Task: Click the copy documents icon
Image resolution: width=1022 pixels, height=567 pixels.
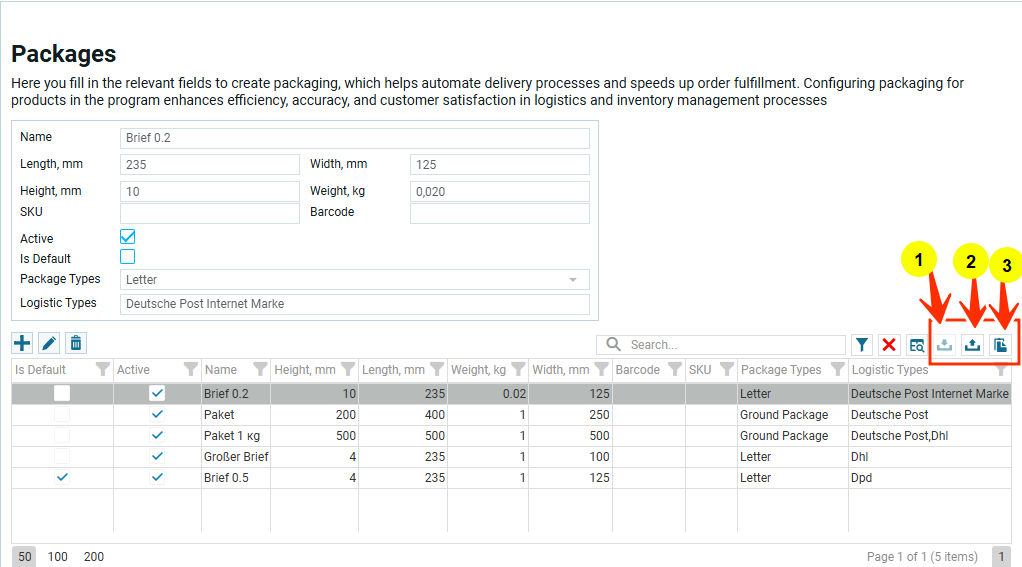Action: click(1000, 345)
